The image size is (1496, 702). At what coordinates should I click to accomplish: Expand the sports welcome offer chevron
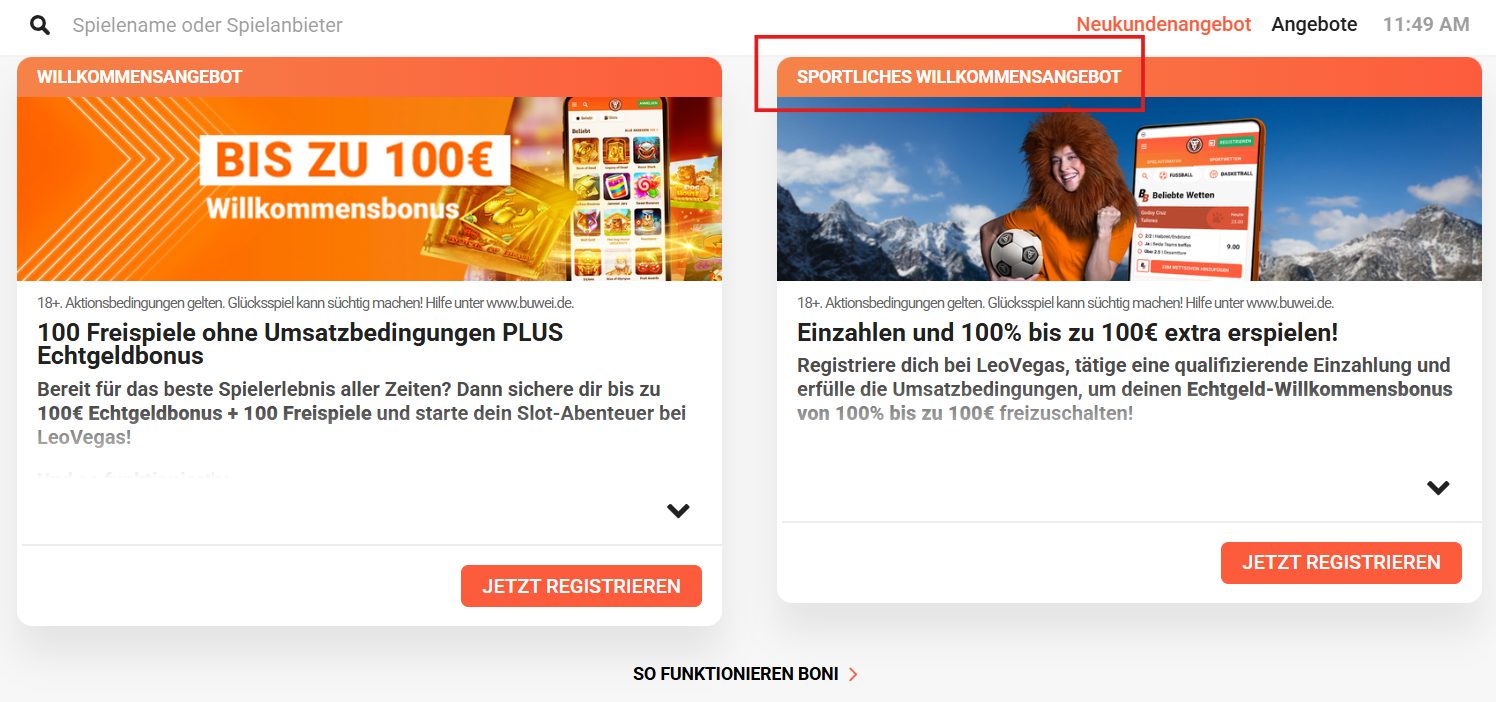[1438, 488]
